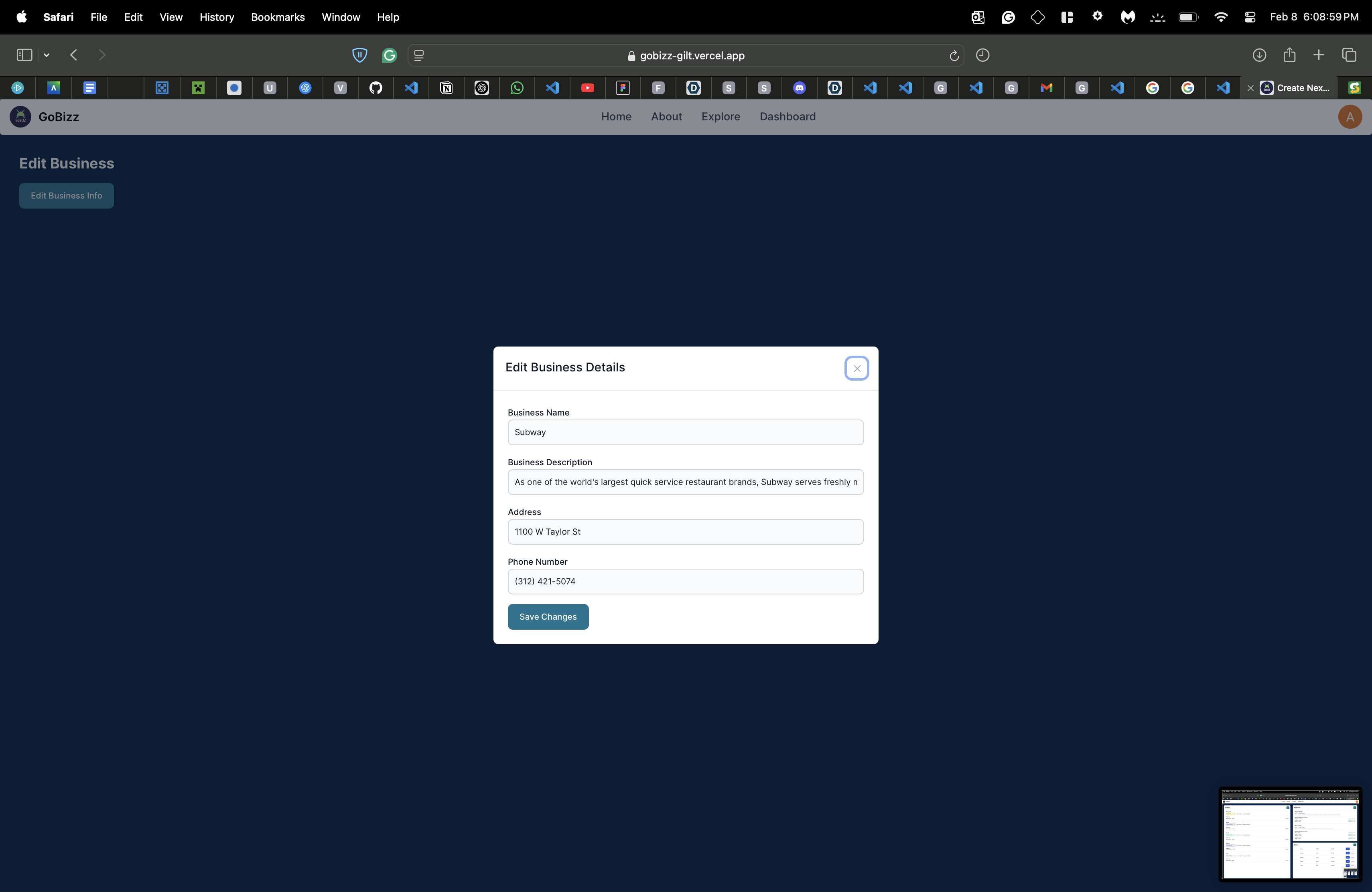Show the tab overview icon

[x=1349, y=55]
